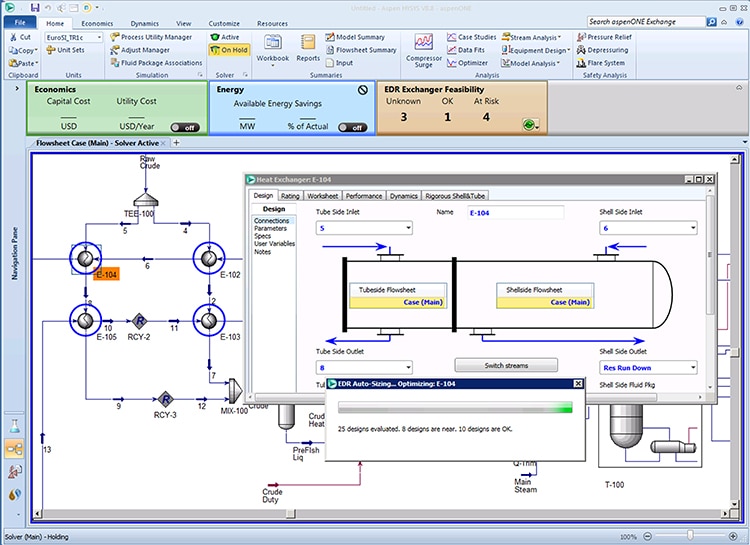The image size is (750, 545).
Task: Select the RCY-3 recycle block
Action: coord(165,399)
